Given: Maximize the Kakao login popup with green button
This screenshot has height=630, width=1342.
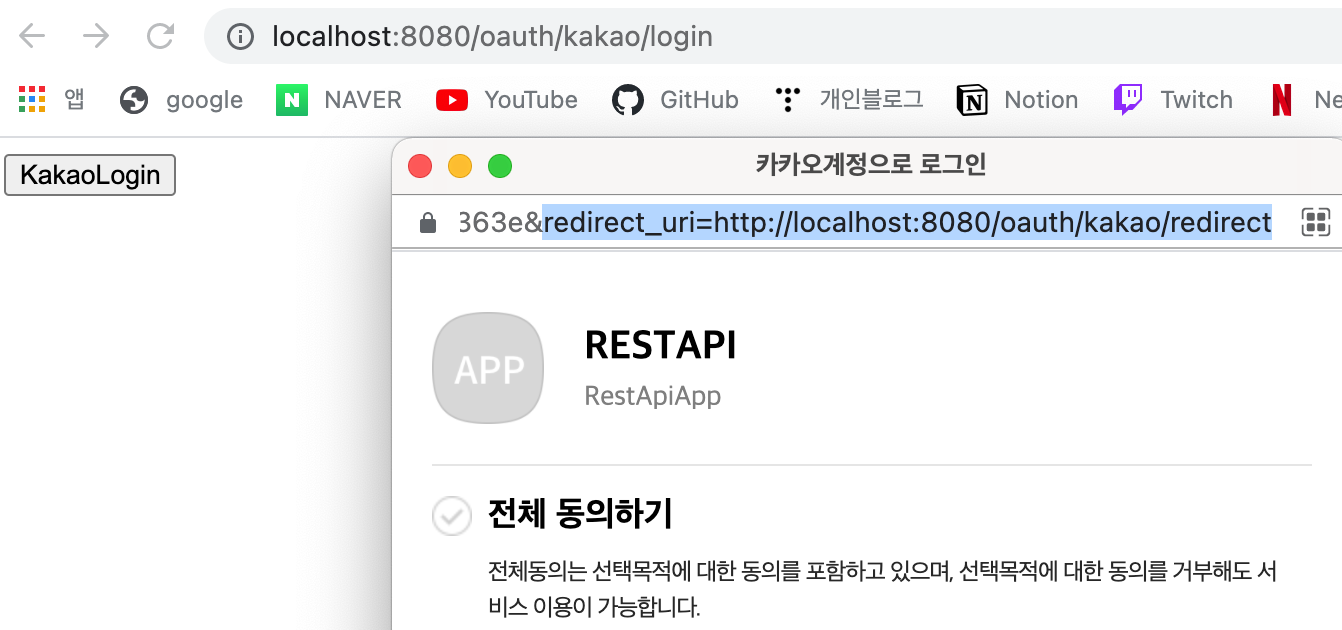Looking at the screenshot, I should [499, 166].
